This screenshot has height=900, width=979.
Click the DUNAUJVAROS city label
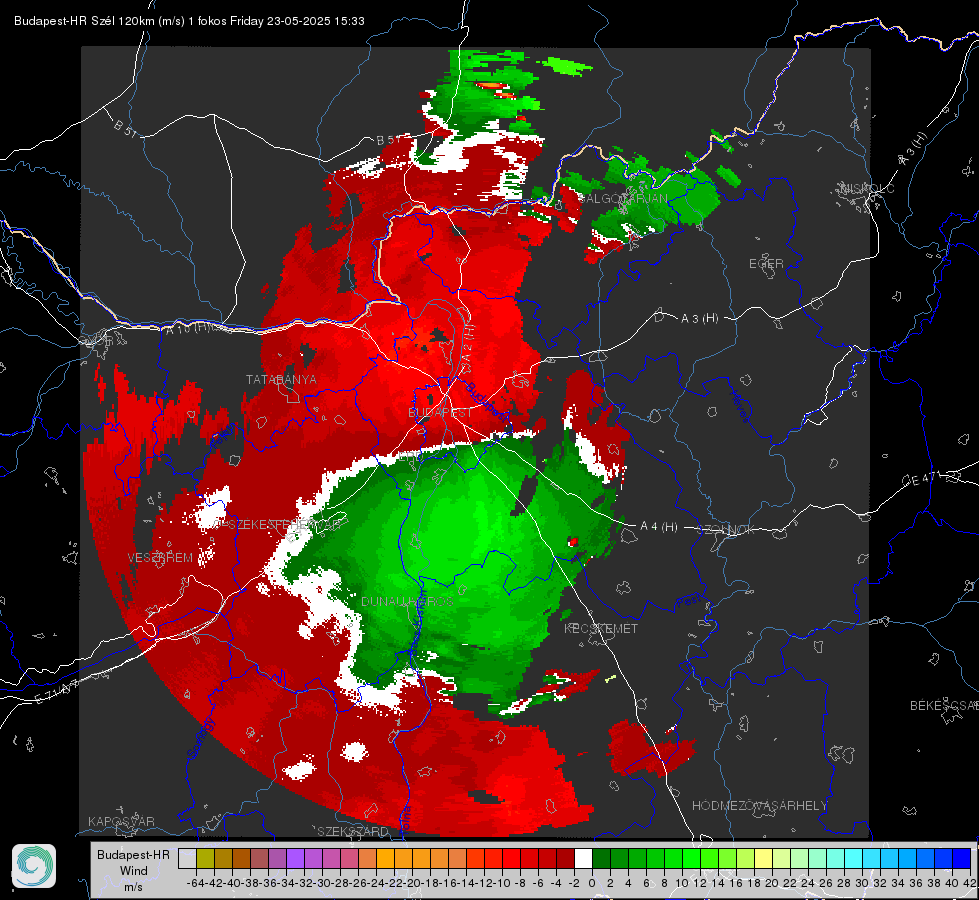click(407, 601)
